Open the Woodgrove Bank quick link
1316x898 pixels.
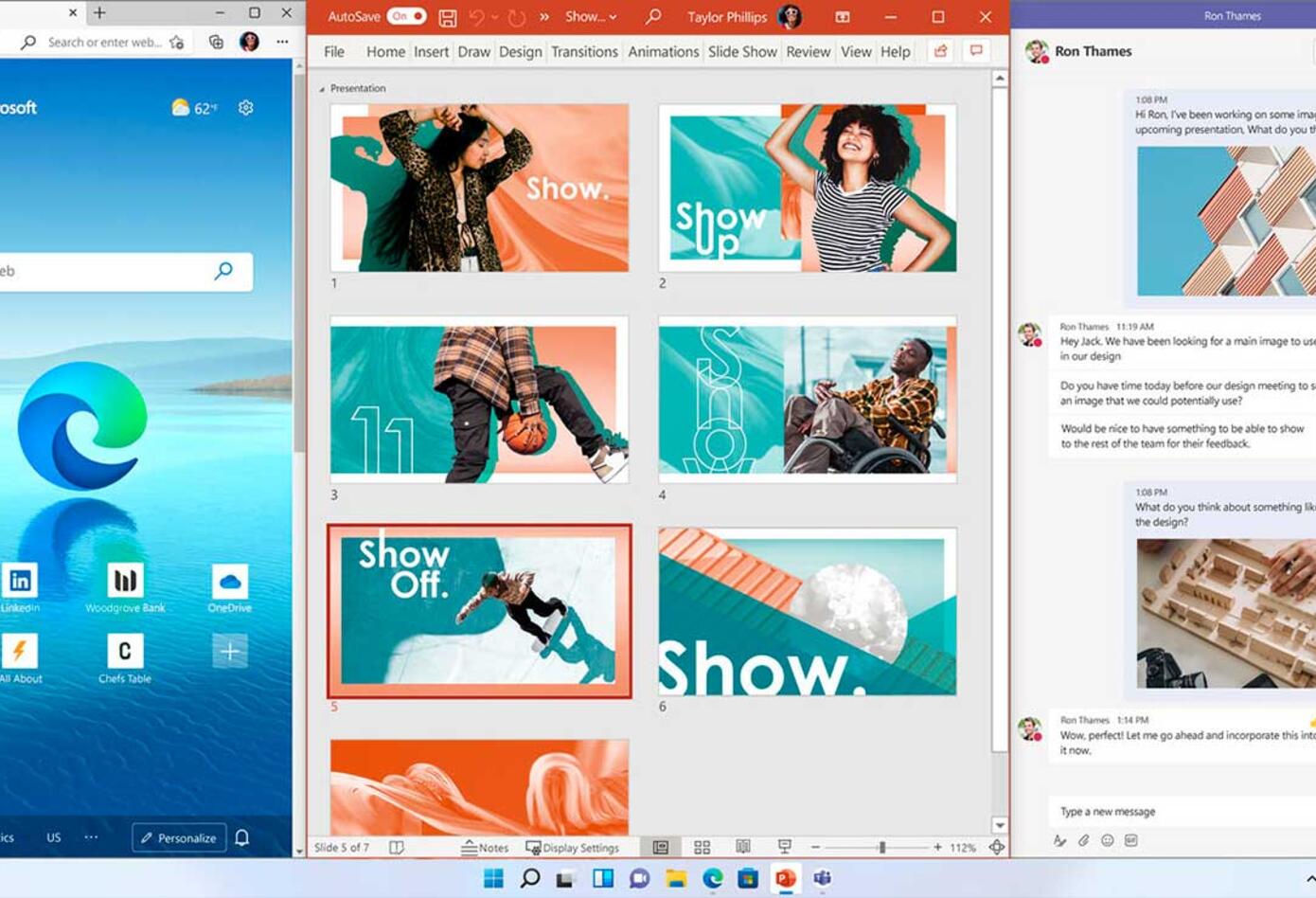coord(125,587)
